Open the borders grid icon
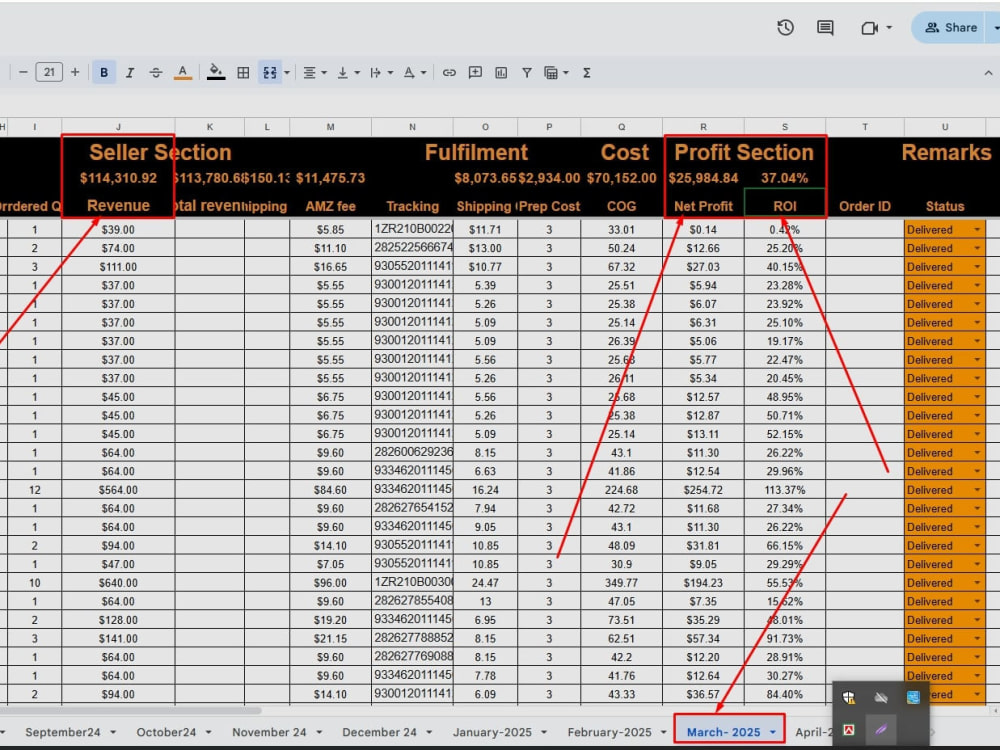 (x=243, y=73)
